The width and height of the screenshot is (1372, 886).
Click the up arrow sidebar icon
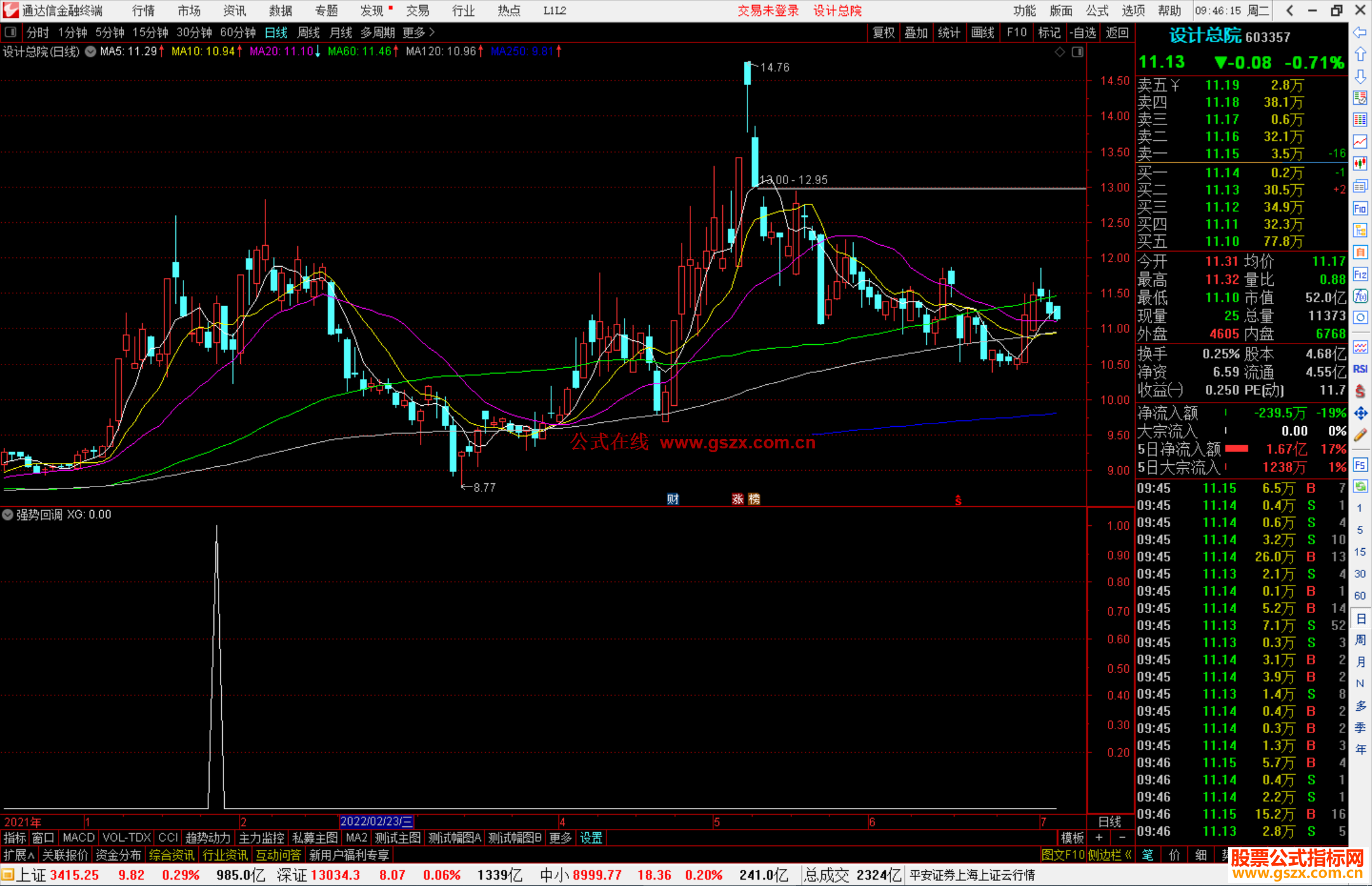point(1360,55)
